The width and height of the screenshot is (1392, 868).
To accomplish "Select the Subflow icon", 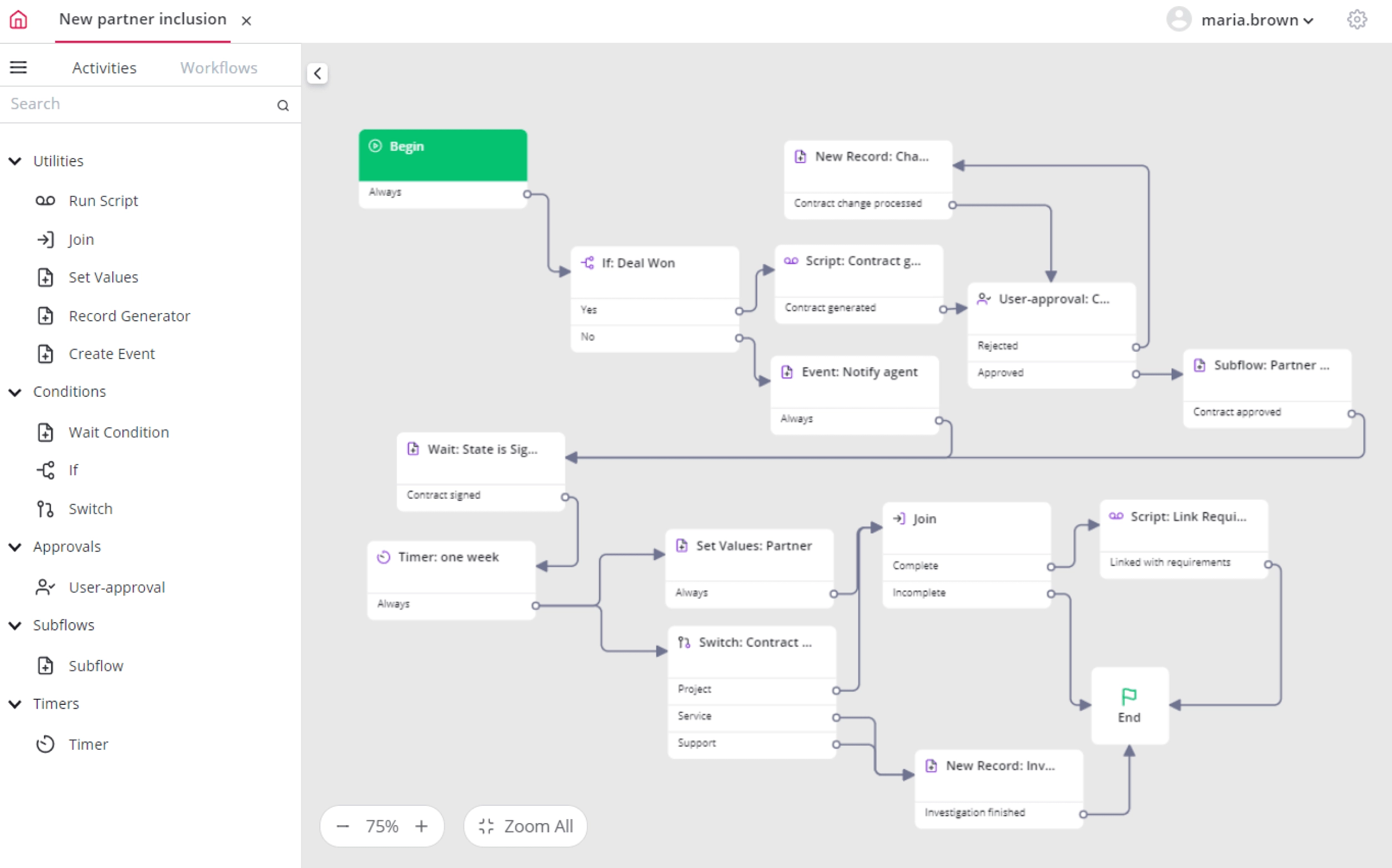I will [x=46, y=665].
